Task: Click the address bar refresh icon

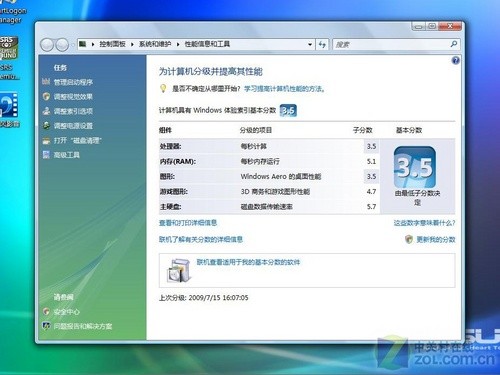Action: click(x=322, y=44)
